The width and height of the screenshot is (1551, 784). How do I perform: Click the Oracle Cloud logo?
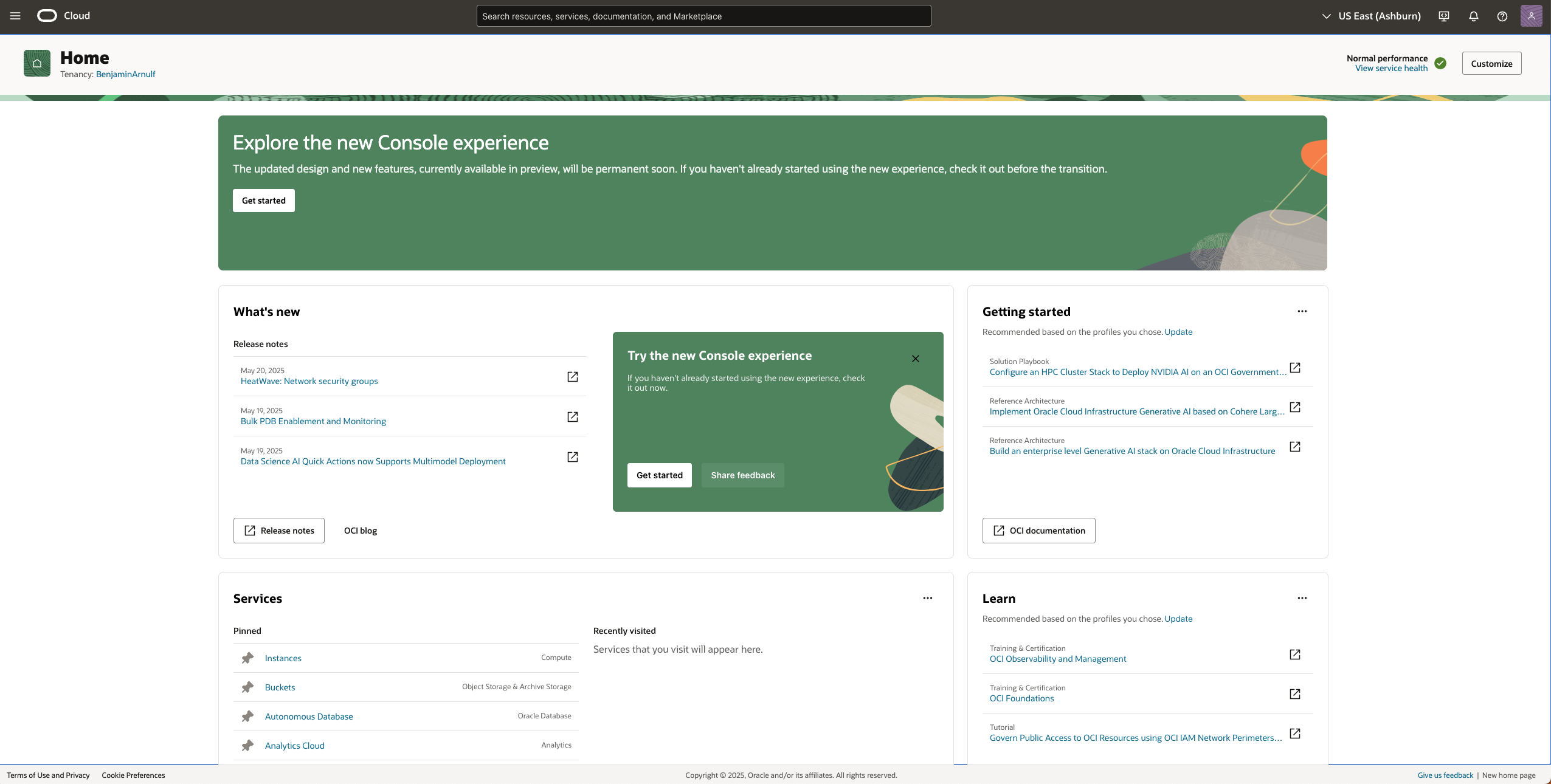click(63, 16)
